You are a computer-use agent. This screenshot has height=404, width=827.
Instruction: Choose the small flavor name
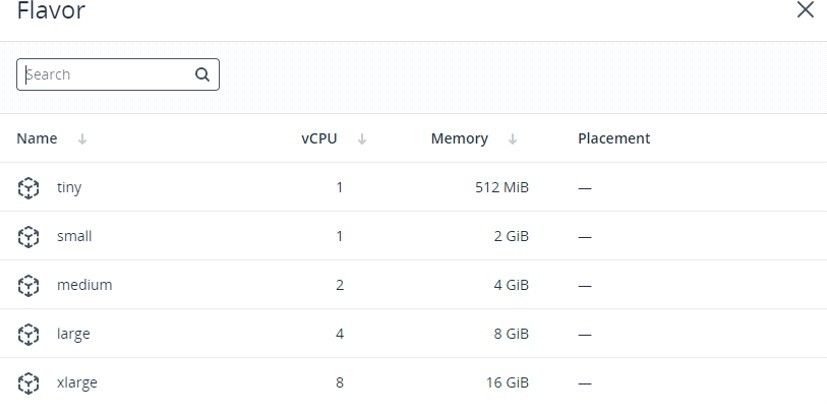tap(74, 236)
